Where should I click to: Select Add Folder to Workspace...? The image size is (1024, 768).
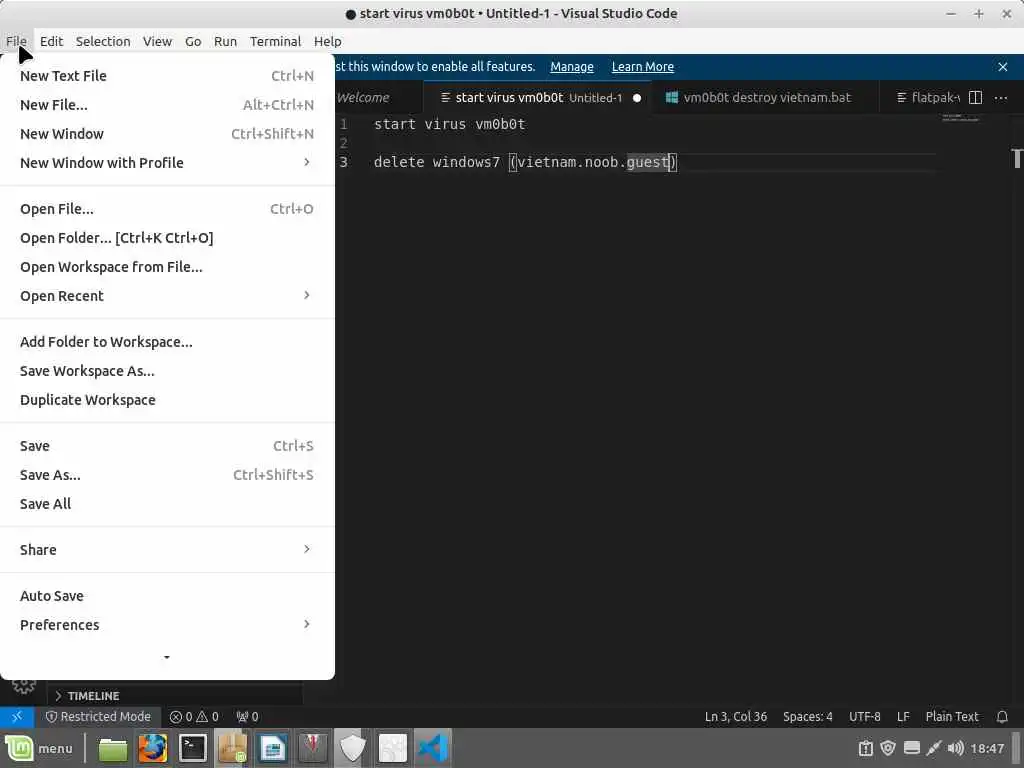167,342
